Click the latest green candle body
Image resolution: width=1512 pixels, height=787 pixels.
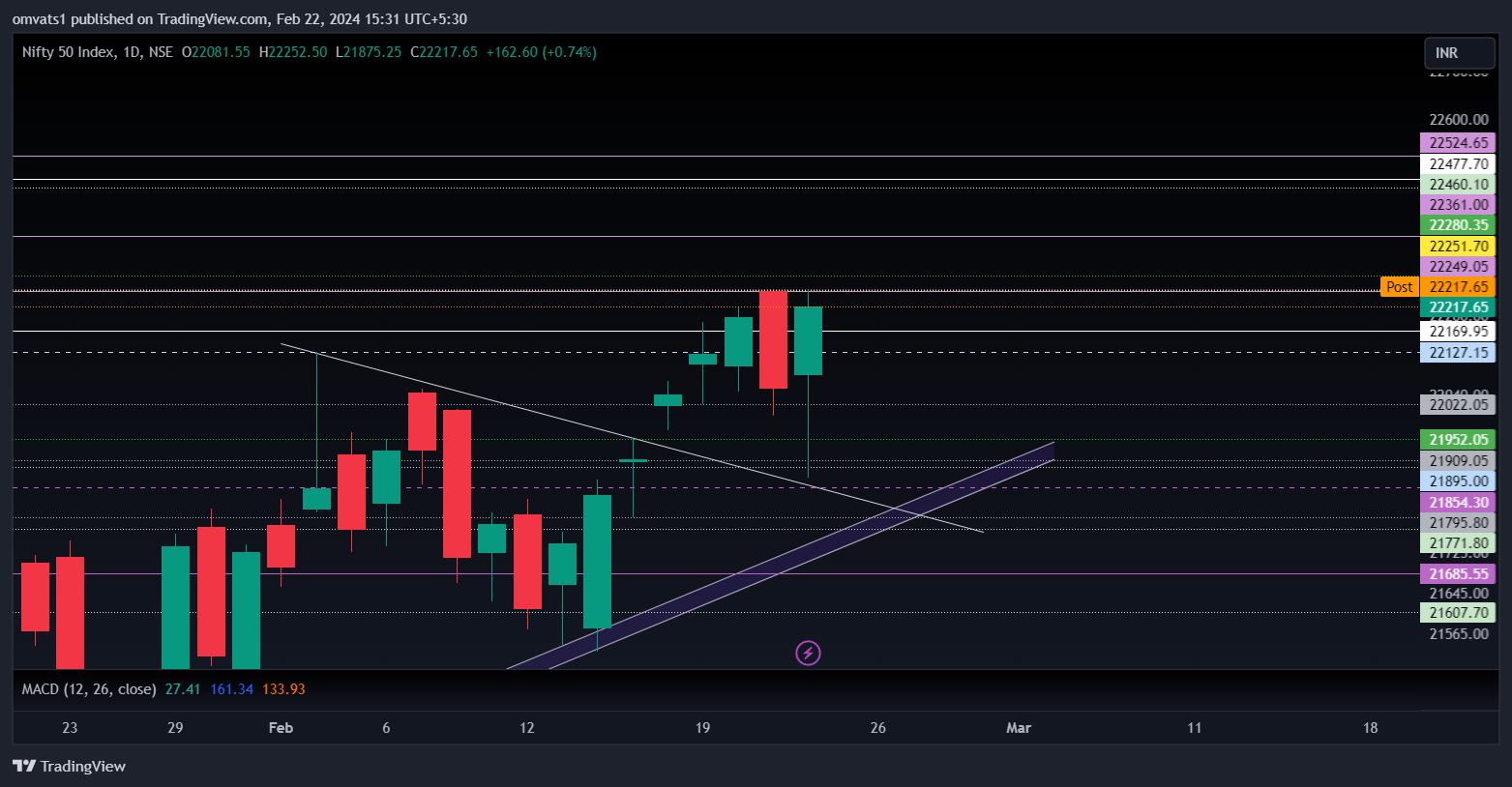pos(808,340)
